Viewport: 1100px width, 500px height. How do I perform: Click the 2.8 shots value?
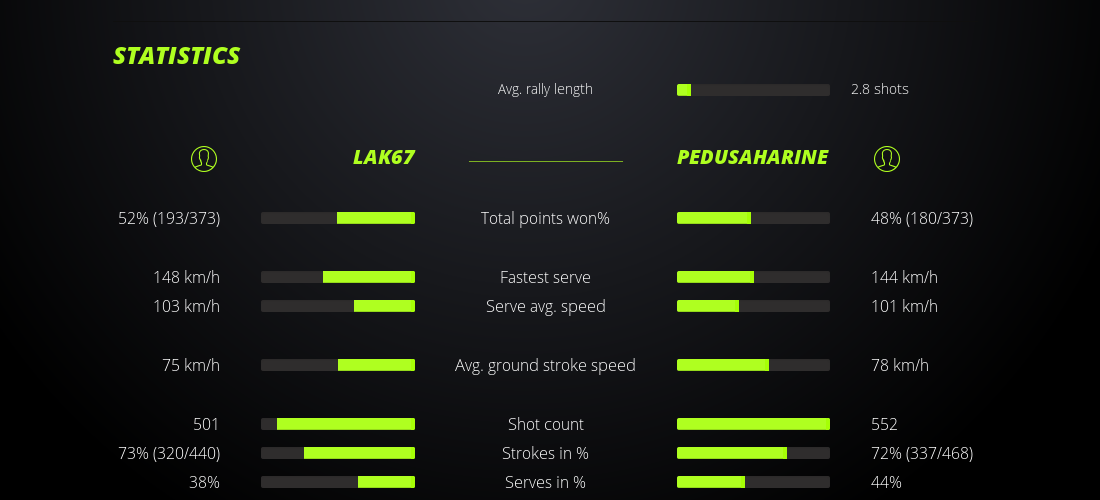(880, 89)
